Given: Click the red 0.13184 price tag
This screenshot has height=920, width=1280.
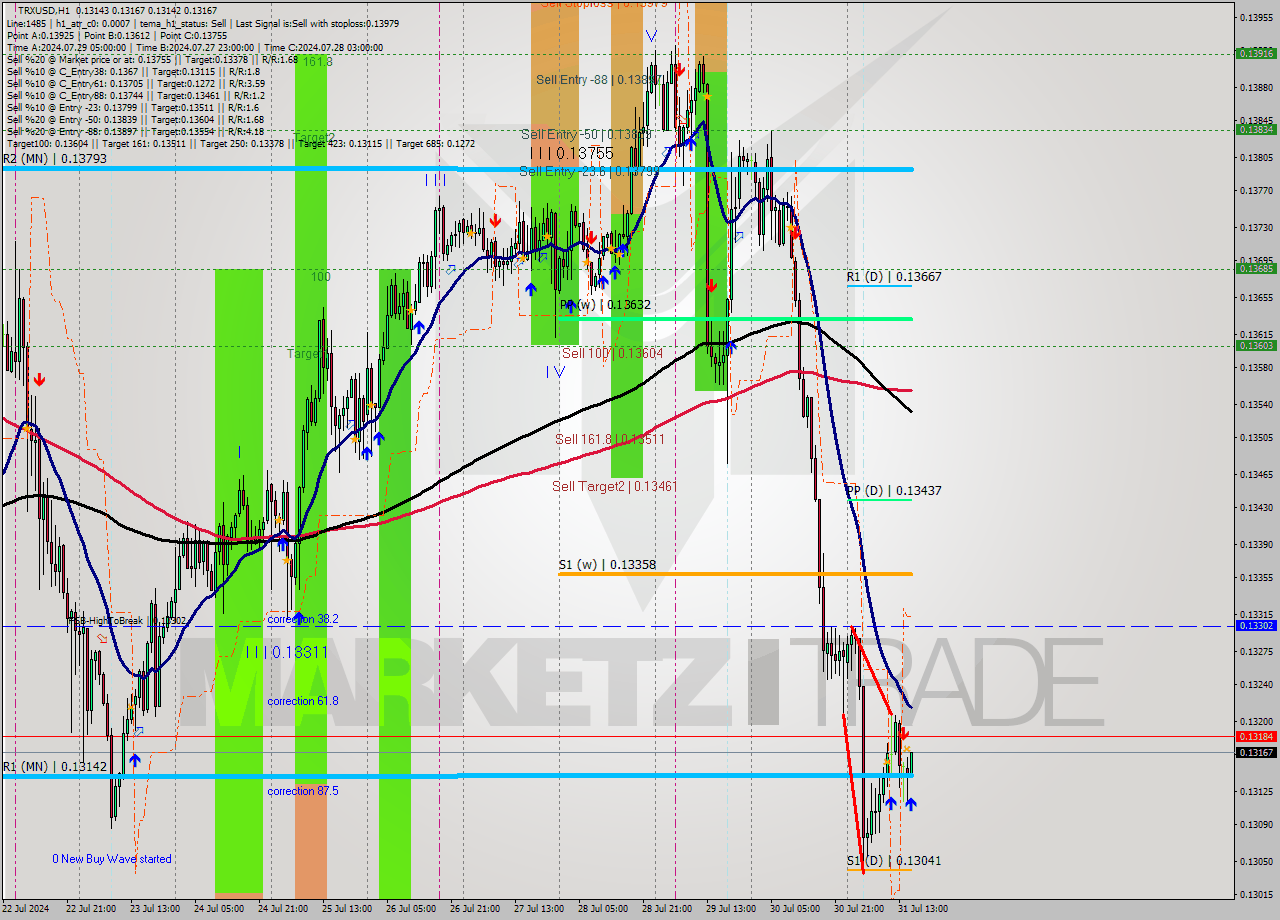Looking at the screenshot, I should pyautogui.click(x=1256, y=736).
